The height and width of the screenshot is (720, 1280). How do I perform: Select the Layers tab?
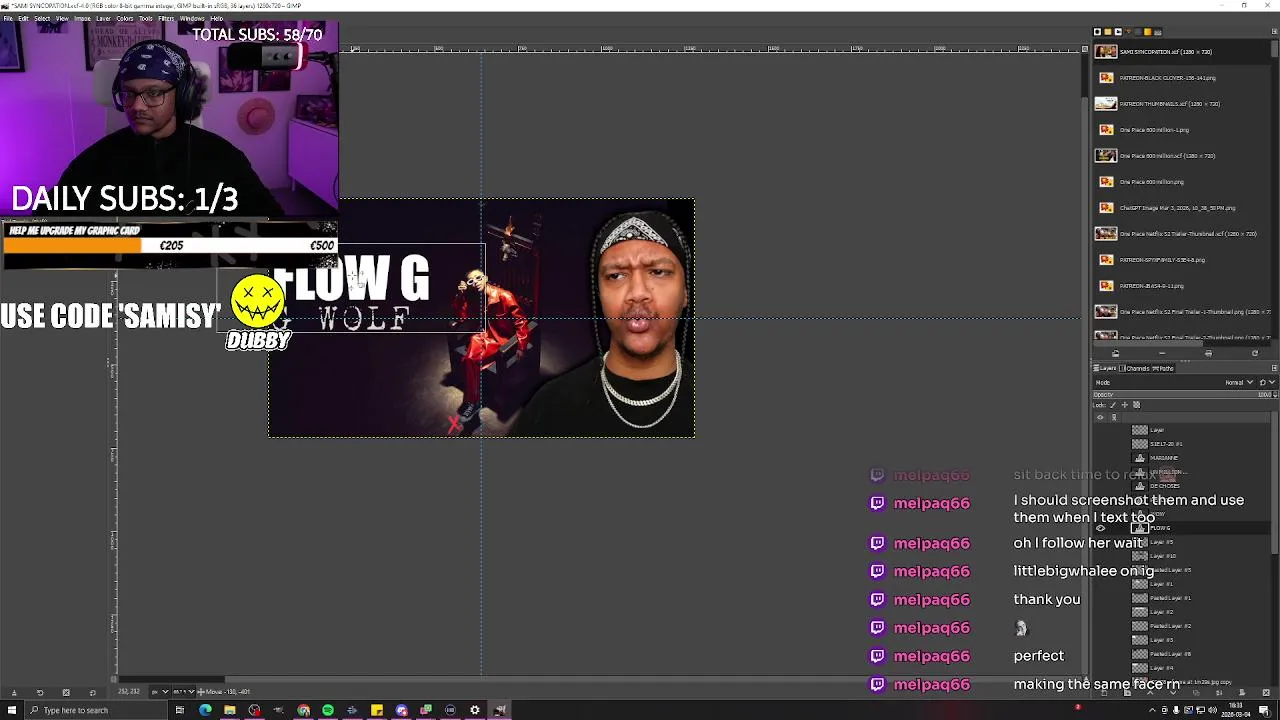coord(1105,368)
